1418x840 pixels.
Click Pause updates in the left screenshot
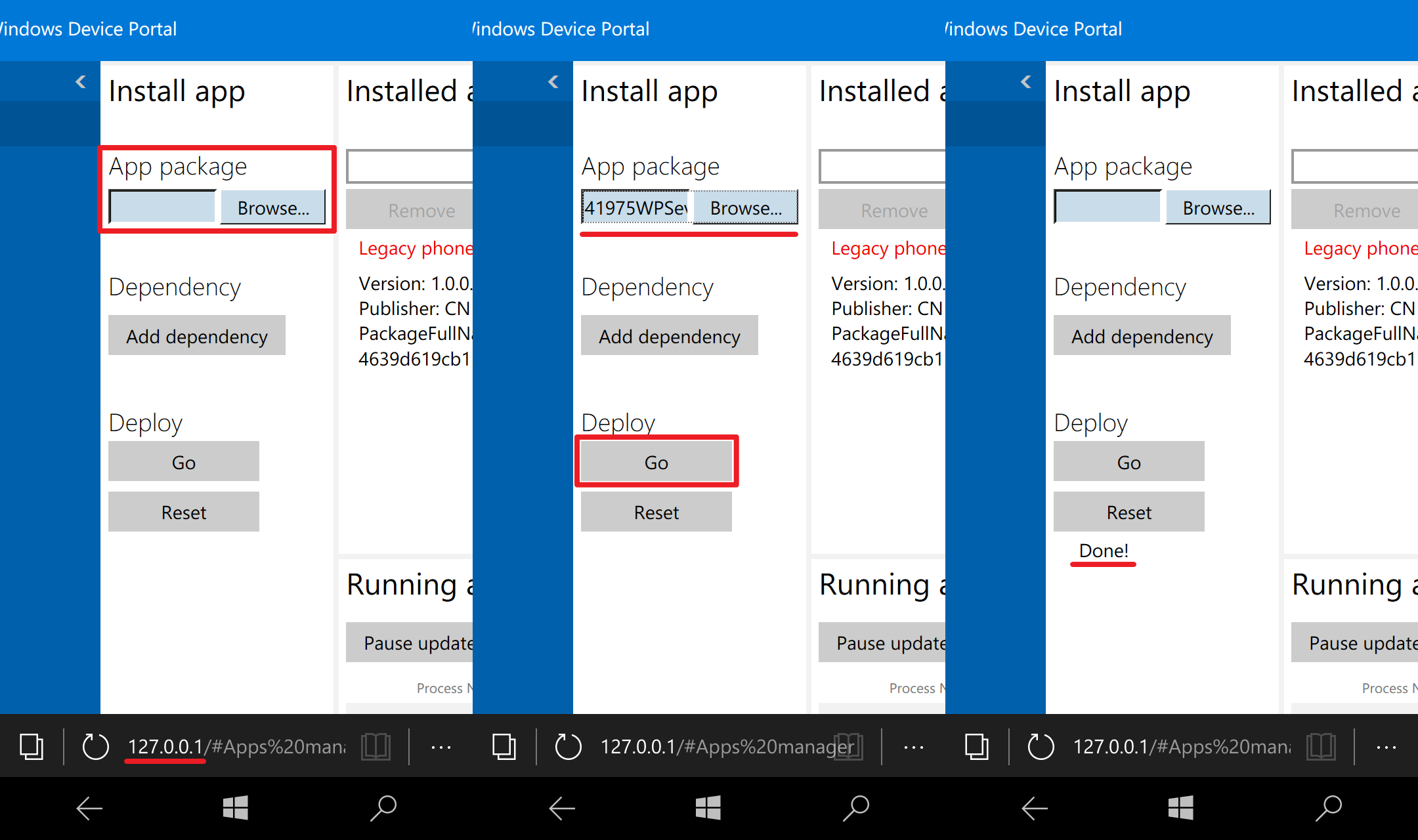click(x=410, y=642)
